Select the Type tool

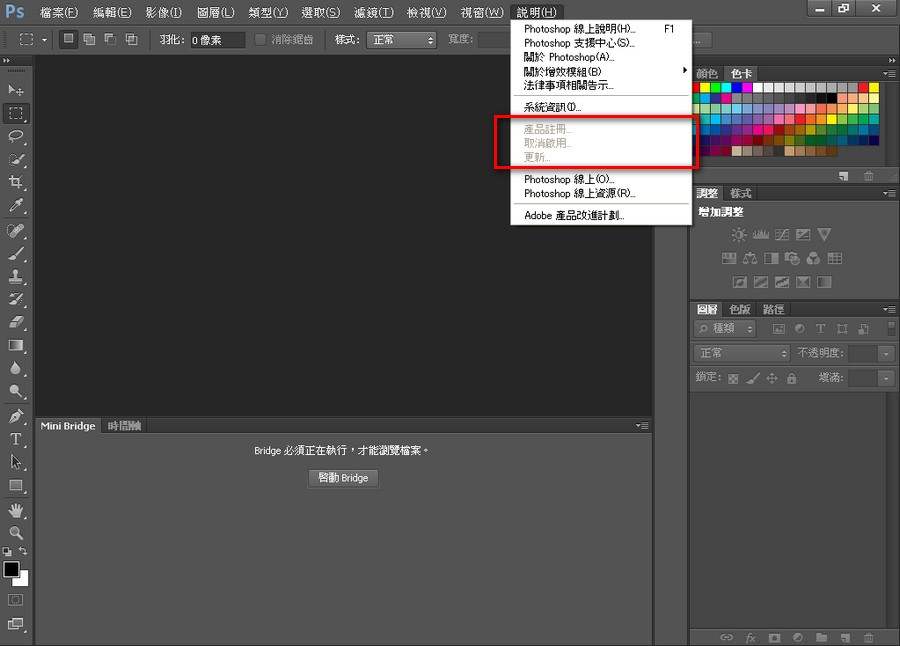click(15, 439)
